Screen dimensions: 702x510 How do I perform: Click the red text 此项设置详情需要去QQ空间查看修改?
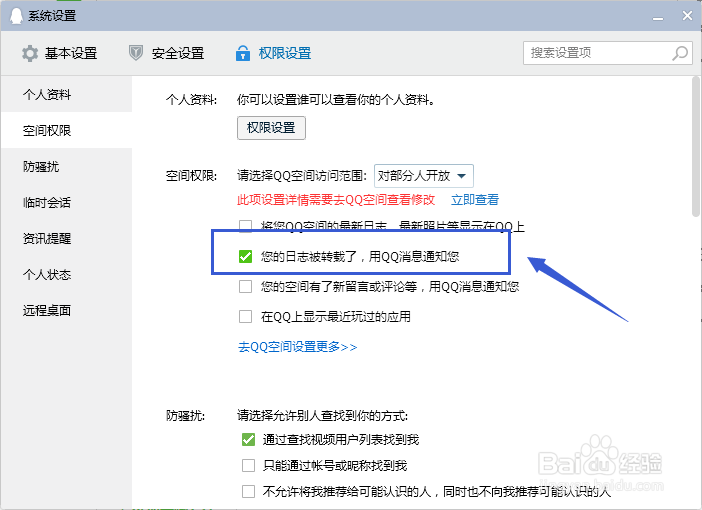click(336, 200)
